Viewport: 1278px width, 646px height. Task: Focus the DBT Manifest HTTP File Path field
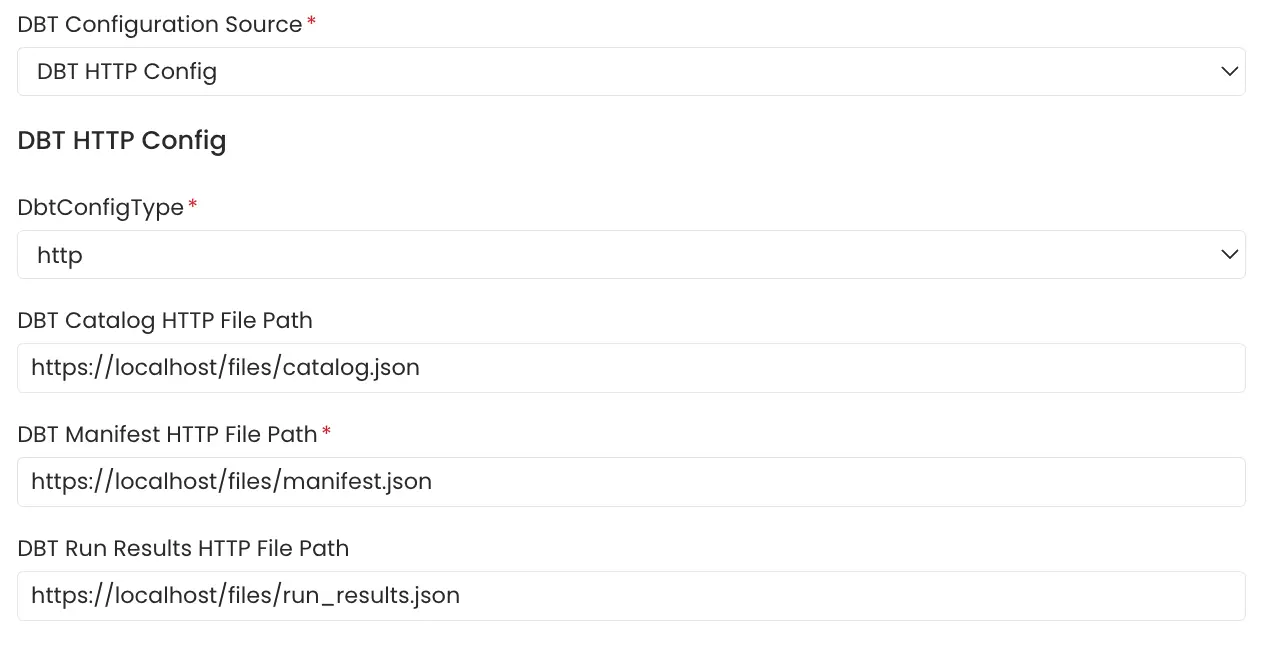pyautogui.click(x=631, y=482)
